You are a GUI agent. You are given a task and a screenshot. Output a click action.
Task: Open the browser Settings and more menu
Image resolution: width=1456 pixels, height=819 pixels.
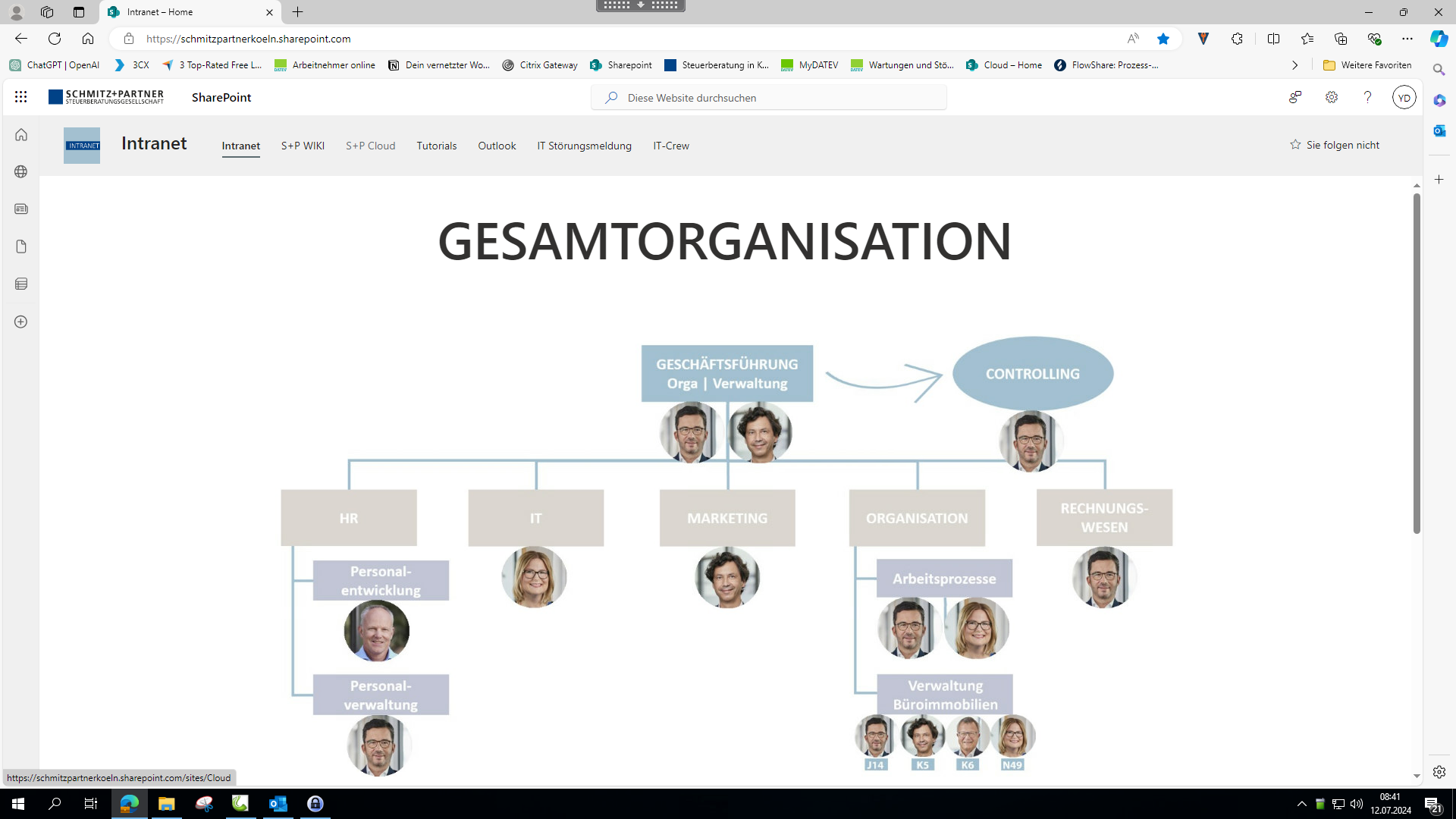tap(1407, 39)
